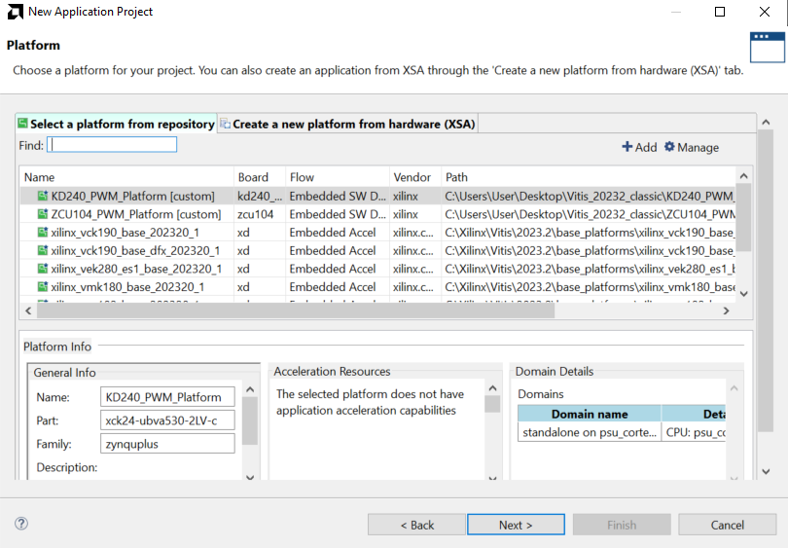Screen dimensions: 788x548
Task: Click the xilinx_vck190_base_dfx_202320_1 platform icon
Action: pos(43,250)
